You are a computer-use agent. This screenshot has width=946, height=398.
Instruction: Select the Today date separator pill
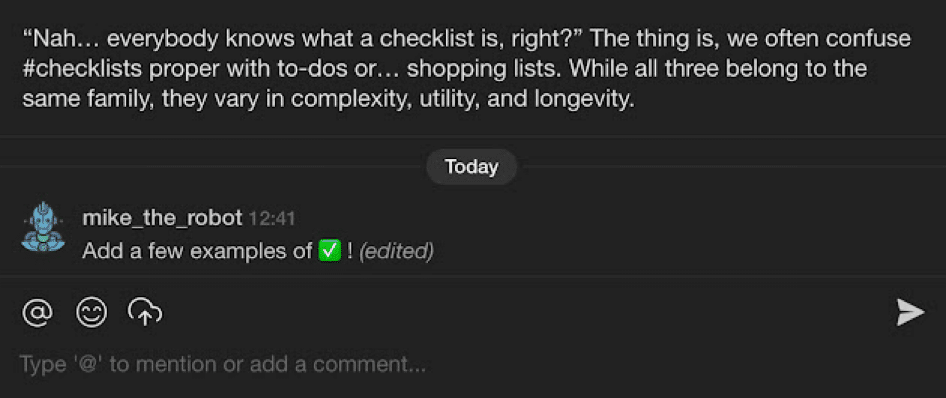click(x=471, y=166)
